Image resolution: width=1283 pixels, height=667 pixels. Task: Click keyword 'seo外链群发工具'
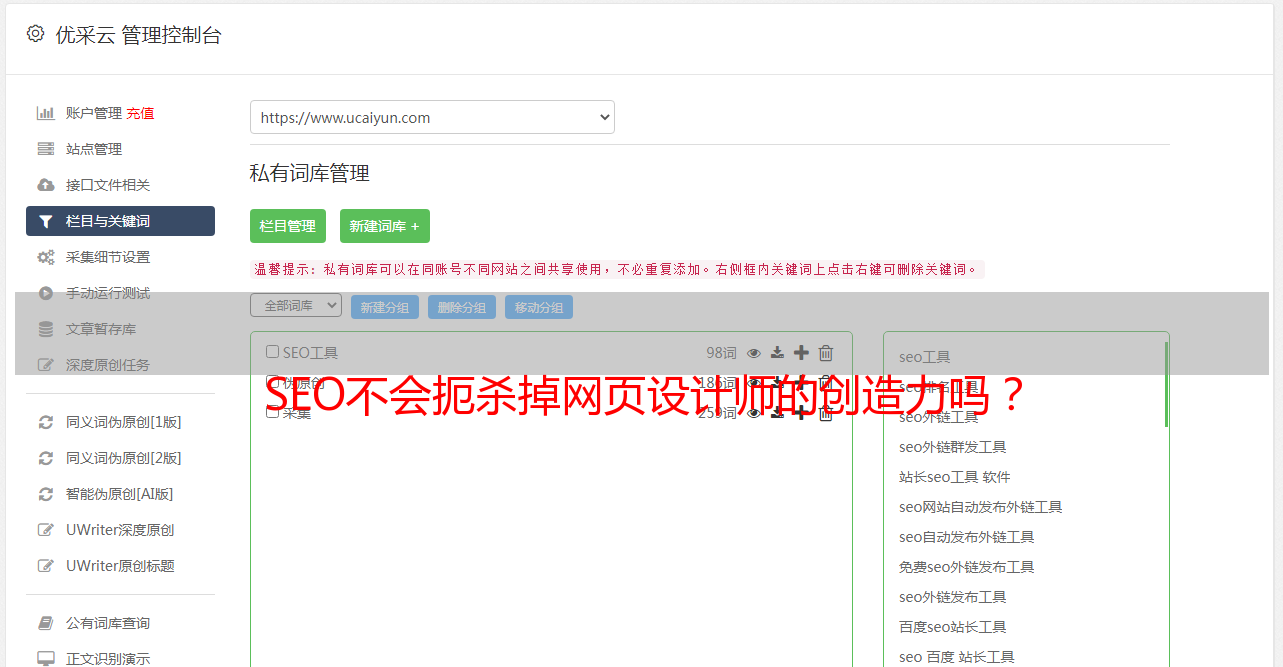click(953, 447)
